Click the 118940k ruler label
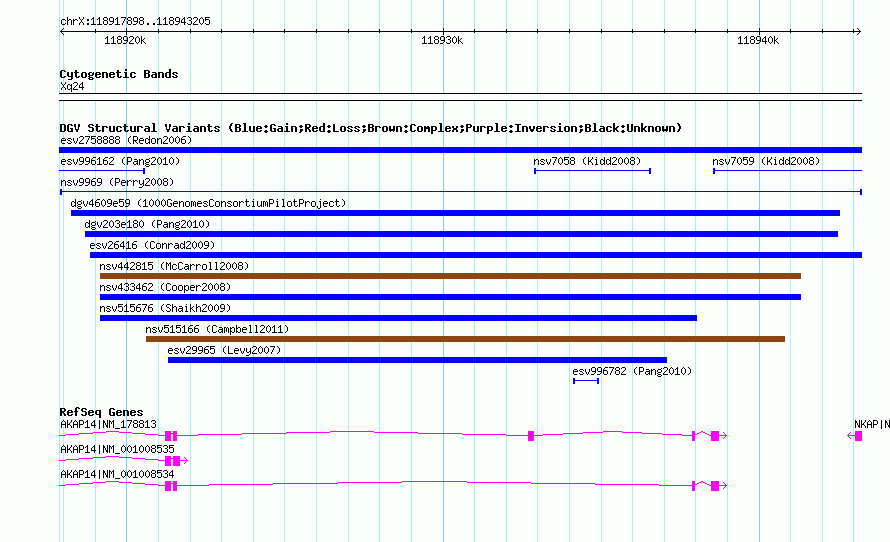 tap(758, 40)
